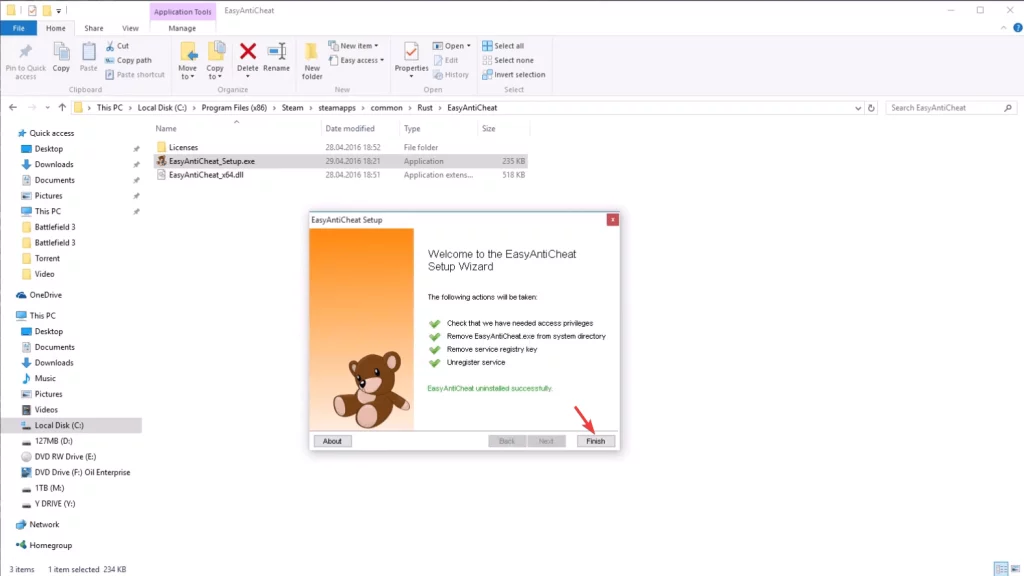Click the Delete icon in the ribbon

click(247, 56)
